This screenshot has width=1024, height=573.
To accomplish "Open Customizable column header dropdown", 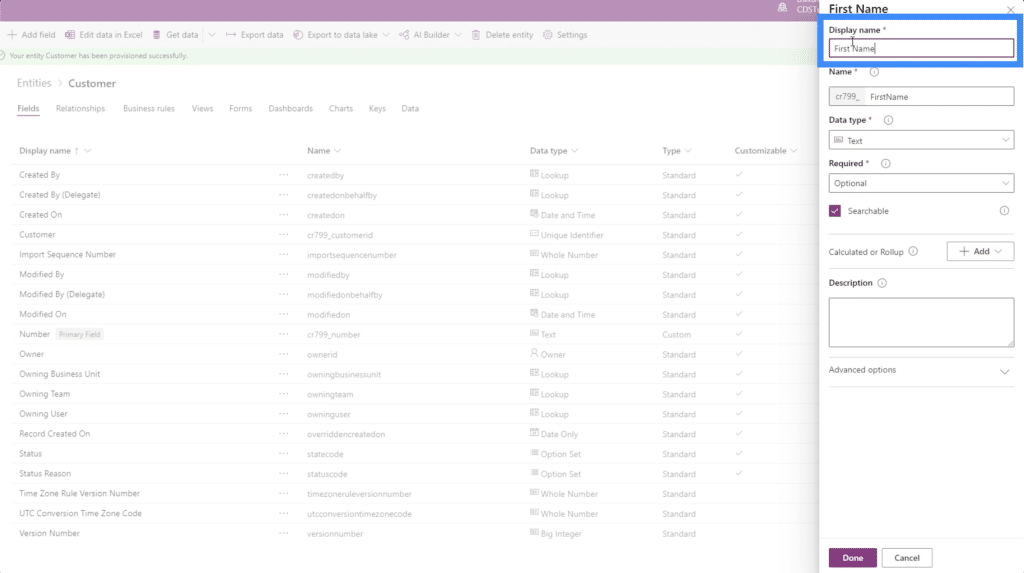I will pyautogui.click(x=794, y=151).
